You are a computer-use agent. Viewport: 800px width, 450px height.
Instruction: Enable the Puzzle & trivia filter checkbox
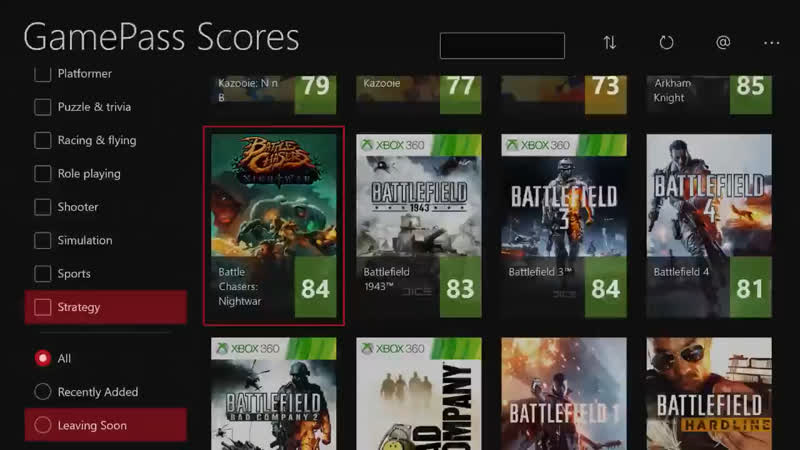[x=43, y=107]
